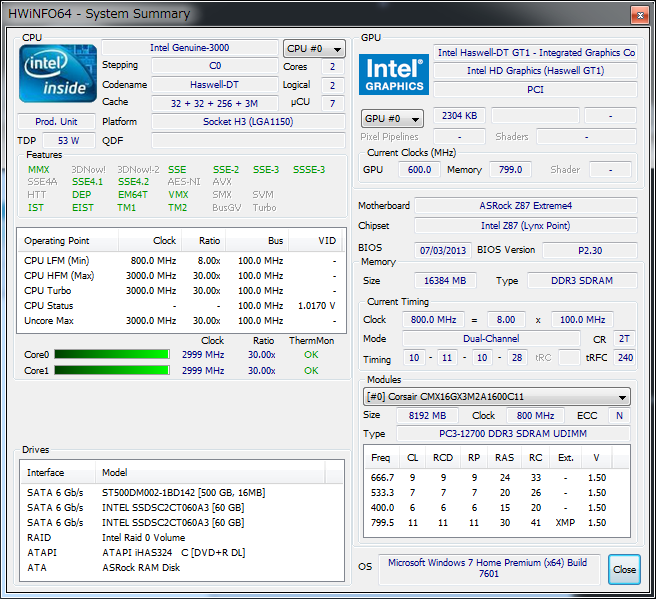This screenshot has height=599, width=656.
Task: Click the DDR3 SDRAM memory type field
Action: click(x=582, y=281)
